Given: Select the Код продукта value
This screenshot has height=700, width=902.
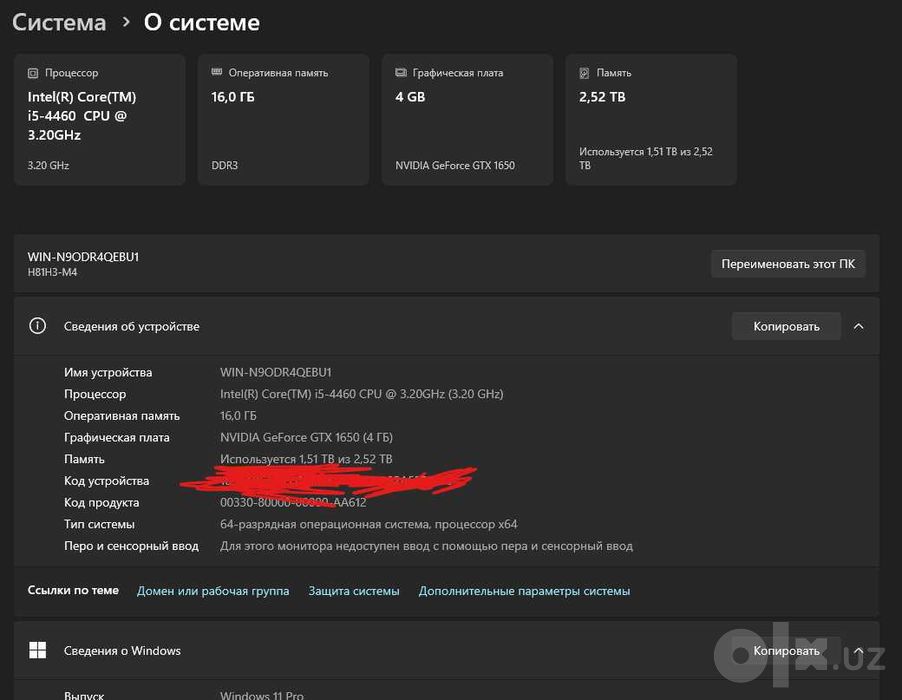Looking at the screenshot, I should click(293, 502).
